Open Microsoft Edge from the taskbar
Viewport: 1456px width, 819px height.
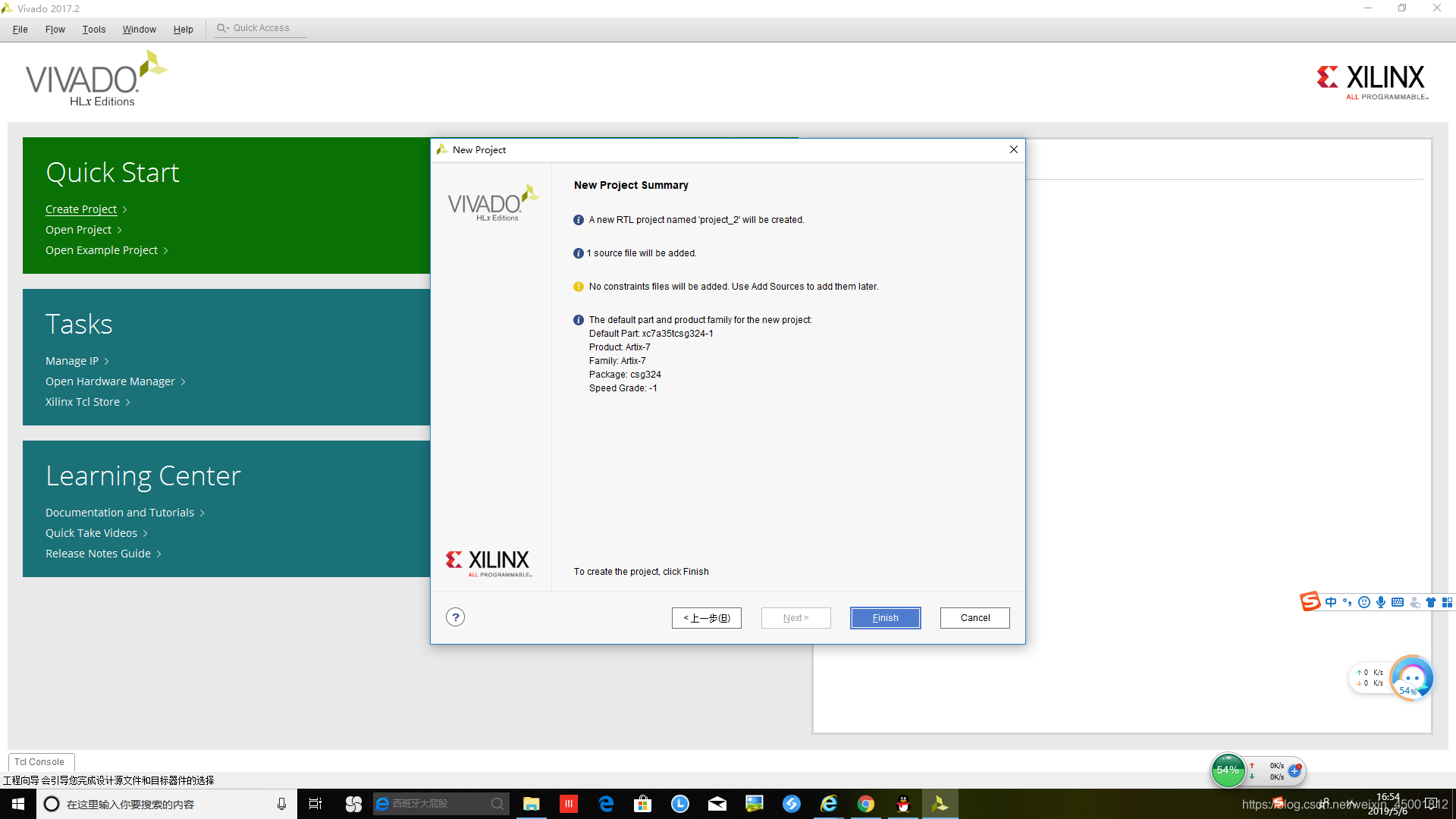click(x=606, y=804)
